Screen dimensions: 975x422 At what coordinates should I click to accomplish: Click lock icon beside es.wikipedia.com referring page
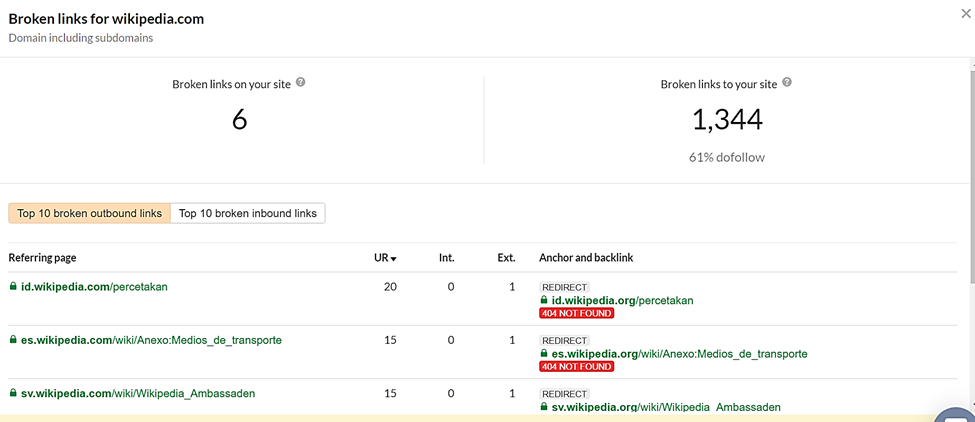(12, 340)
